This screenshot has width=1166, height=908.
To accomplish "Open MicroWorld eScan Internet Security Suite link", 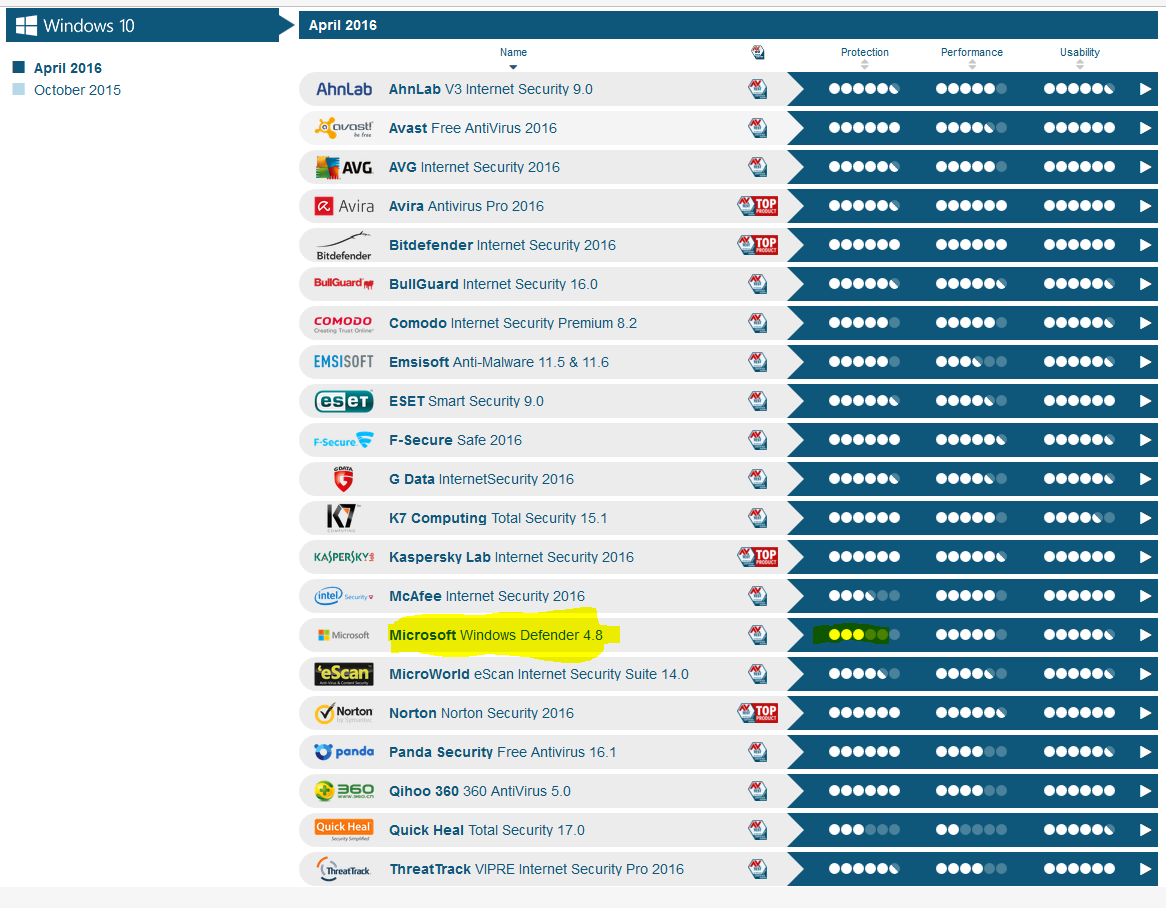I will [538, 674].
